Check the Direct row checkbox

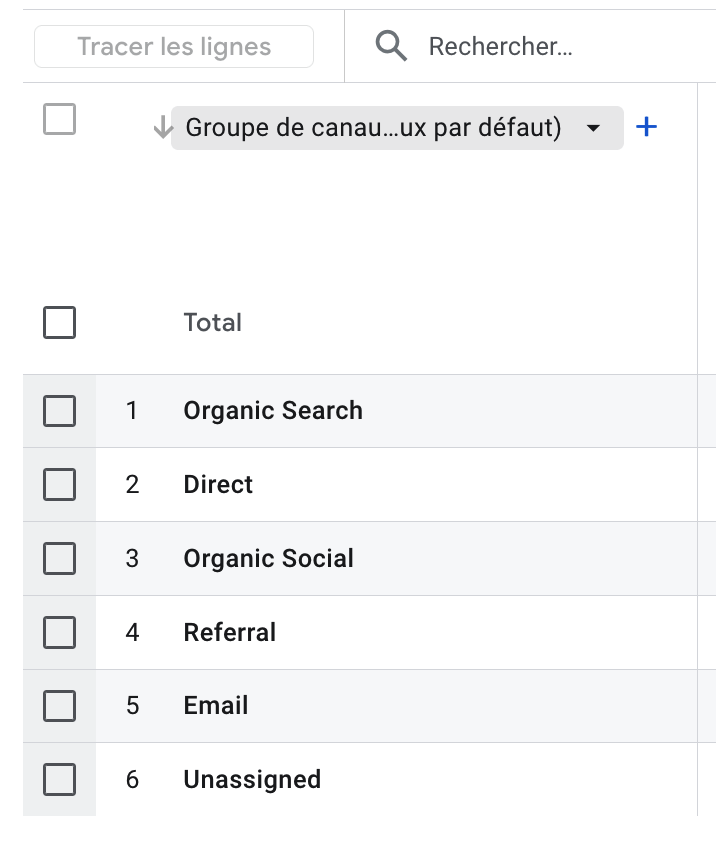(x=58, y=484)
